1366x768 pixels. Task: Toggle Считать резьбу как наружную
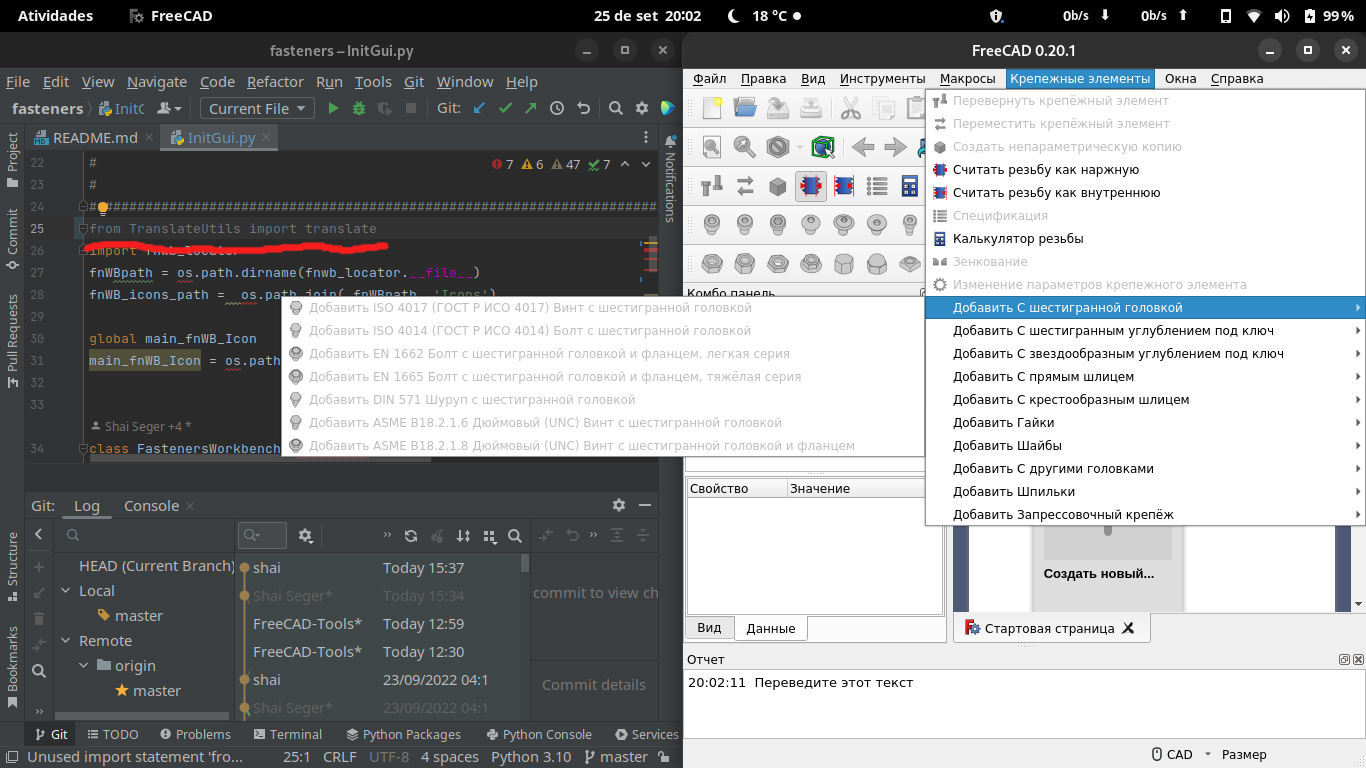[x=1049, y=169]
